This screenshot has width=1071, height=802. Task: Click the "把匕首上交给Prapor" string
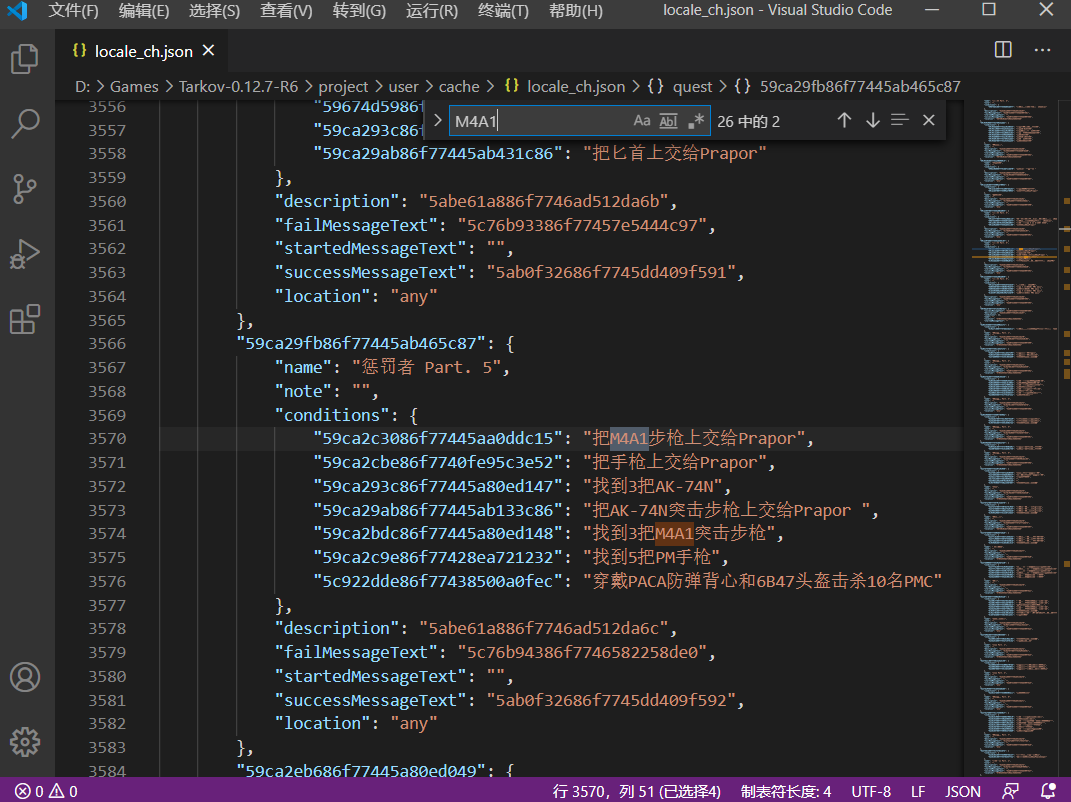click(x=675, y=154)
